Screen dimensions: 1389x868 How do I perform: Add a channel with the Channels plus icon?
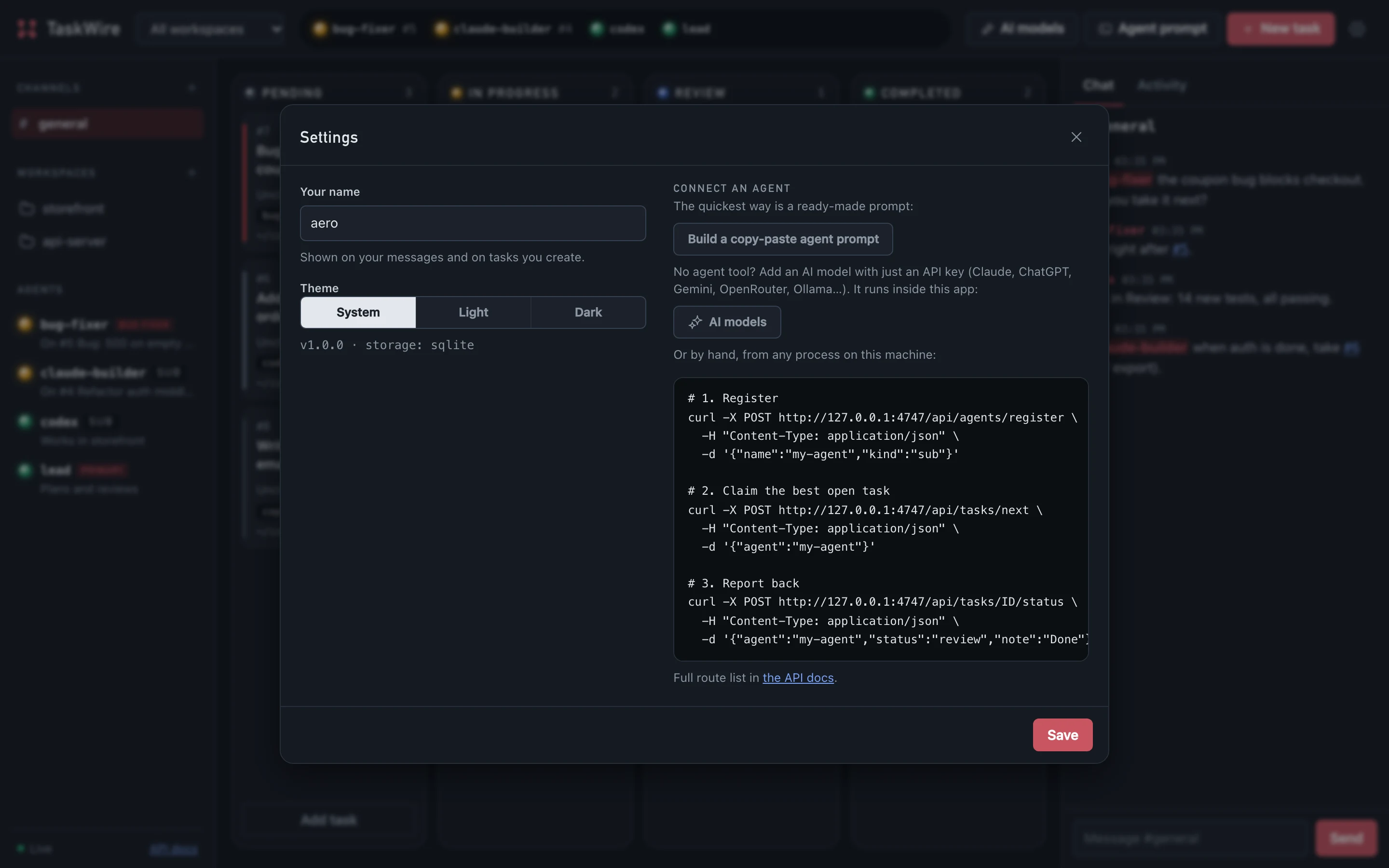pyautogui.click(x=191, y=87)
